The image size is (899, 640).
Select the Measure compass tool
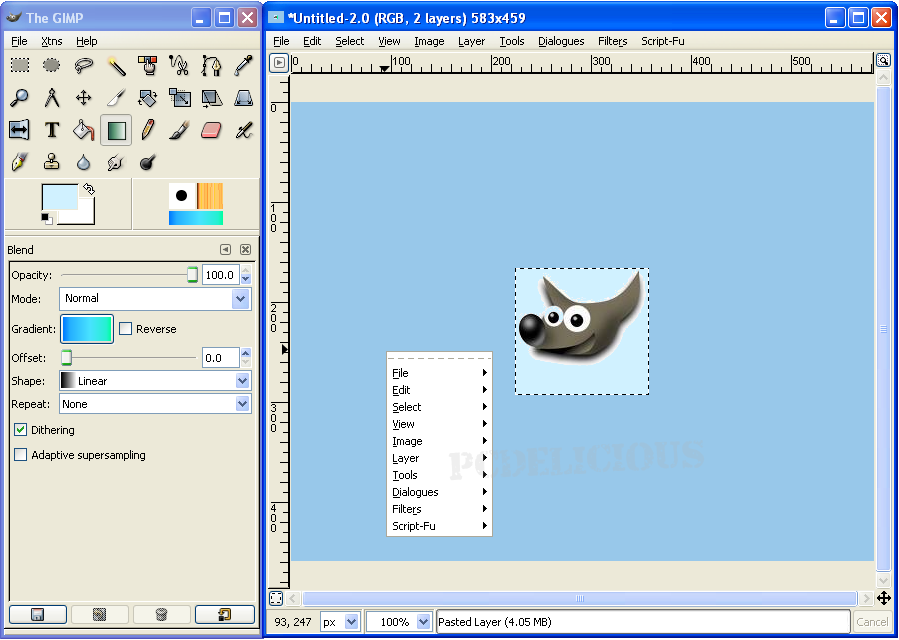pos(52,97)
